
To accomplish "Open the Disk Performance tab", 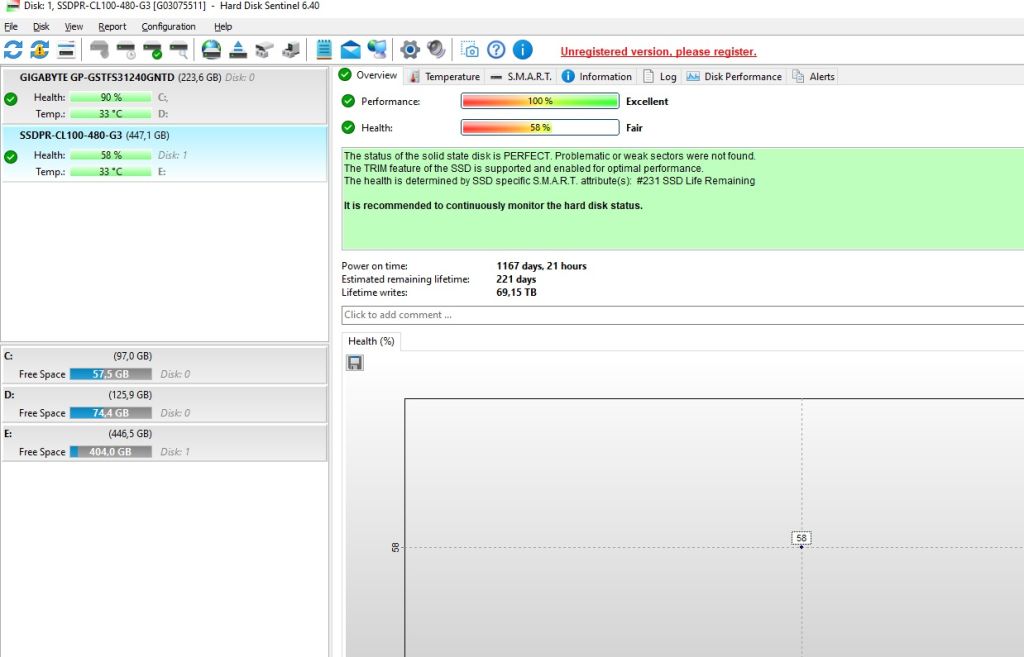I will point(734,76).
